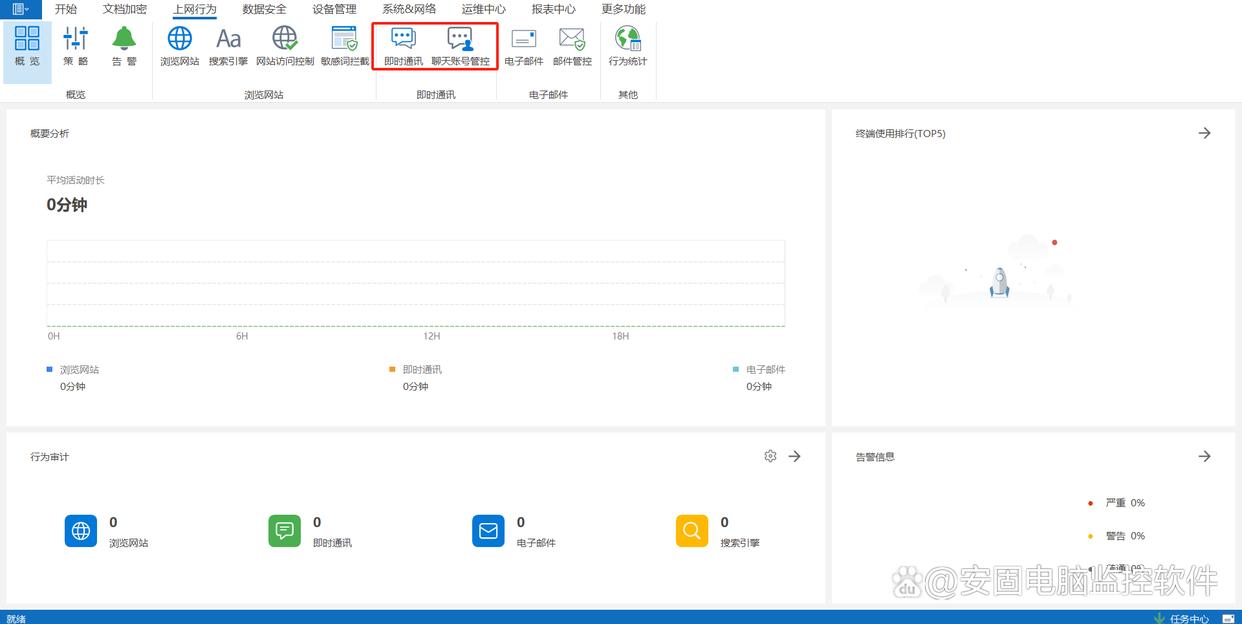Expand 终端使用排行 panel with arrow
1242x624 pixels.
[1204, 133]
